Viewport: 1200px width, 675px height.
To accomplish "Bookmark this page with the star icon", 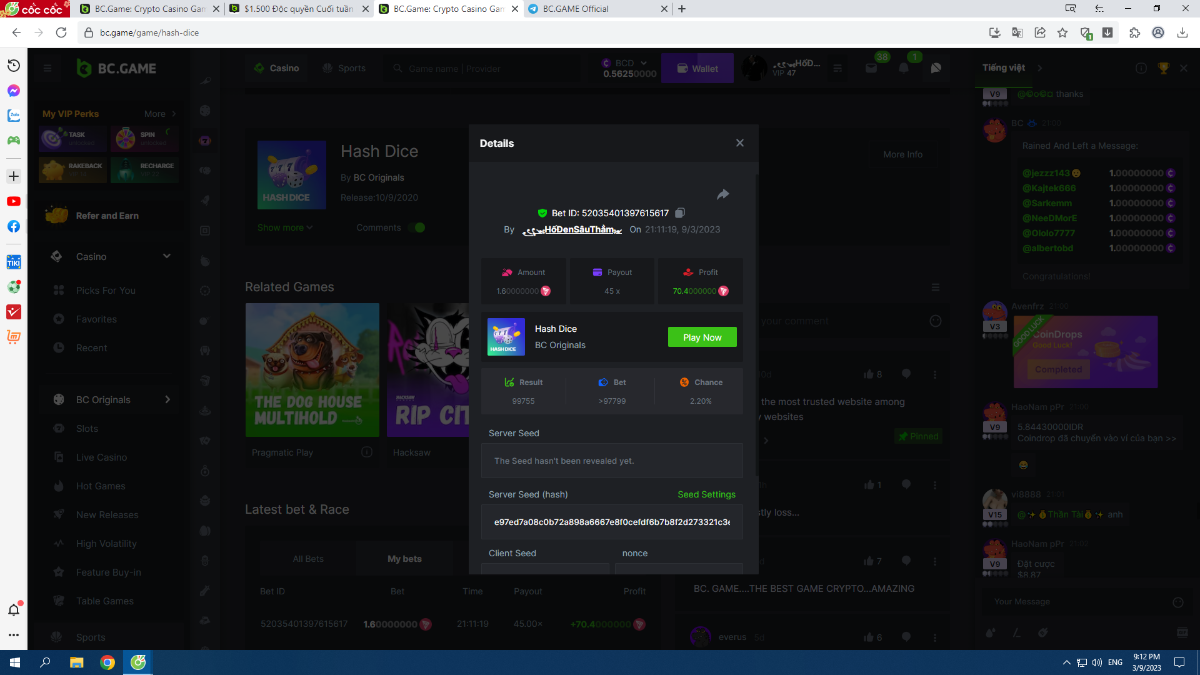I will point(1063,32).
